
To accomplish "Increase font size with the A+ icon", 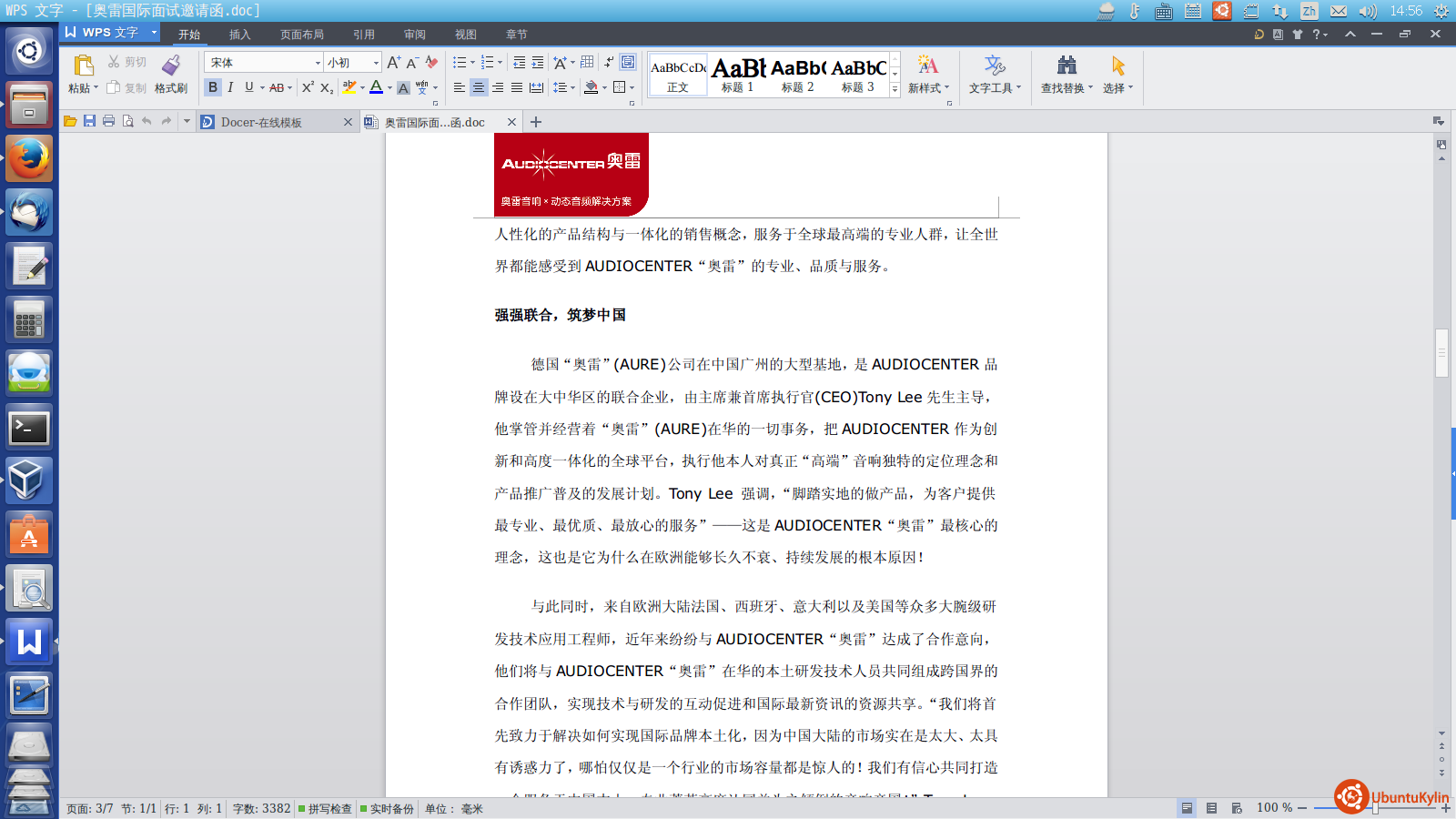I will 393,62.
